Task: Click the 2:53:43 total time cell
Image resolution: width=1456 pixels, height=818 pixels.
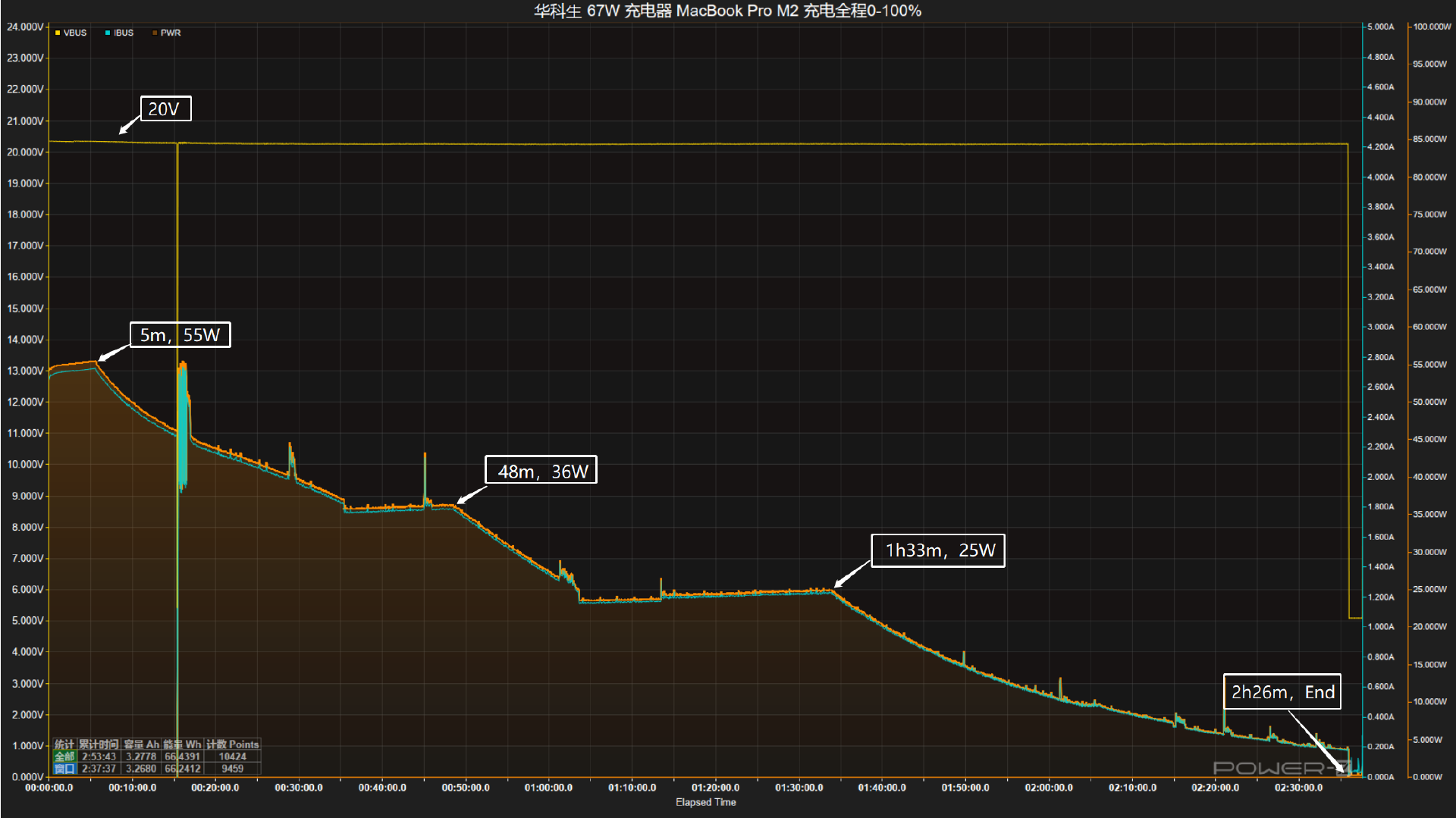Action: click(99, 757)
